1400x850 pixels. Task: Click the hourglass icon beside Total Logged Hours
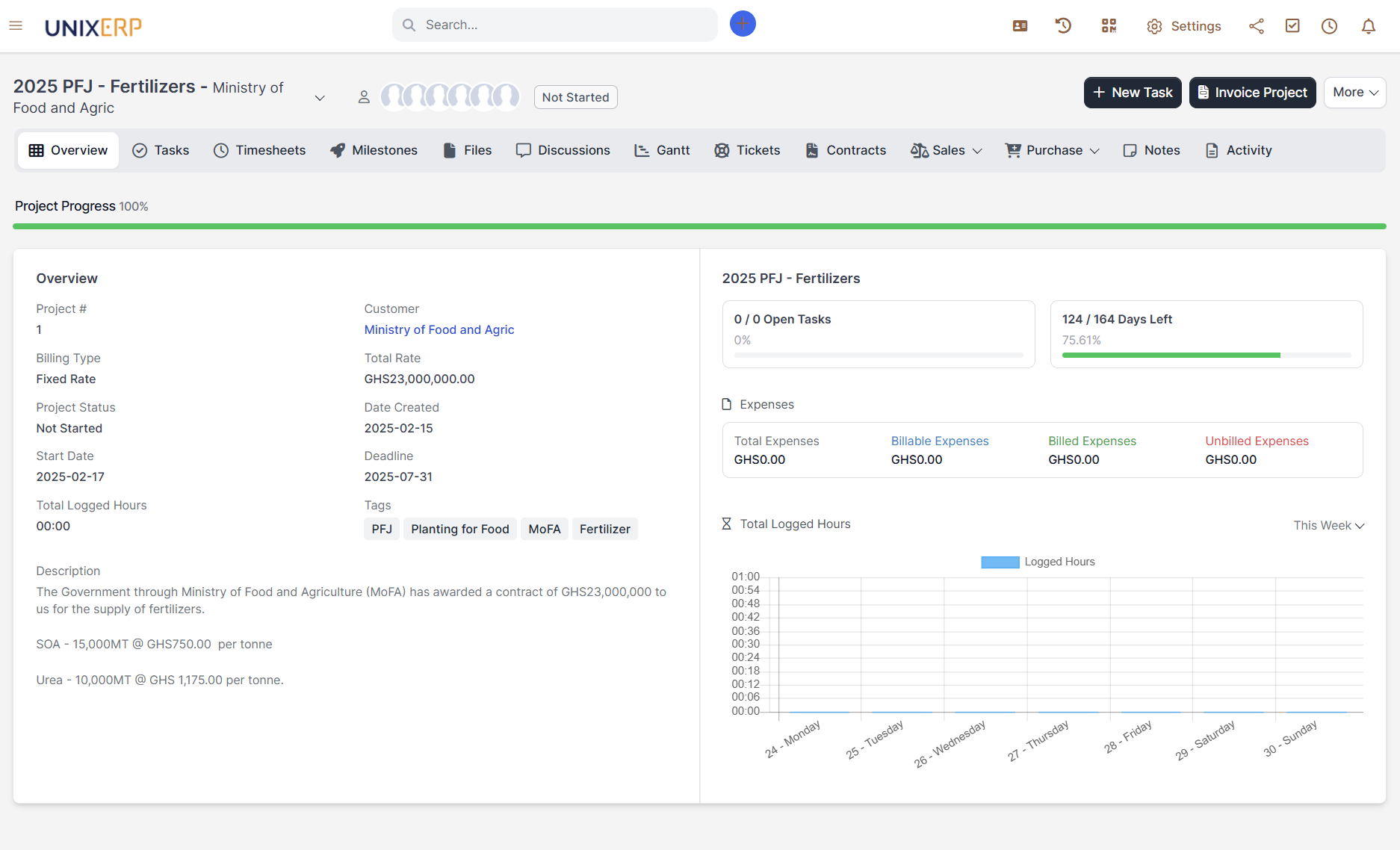726,524
